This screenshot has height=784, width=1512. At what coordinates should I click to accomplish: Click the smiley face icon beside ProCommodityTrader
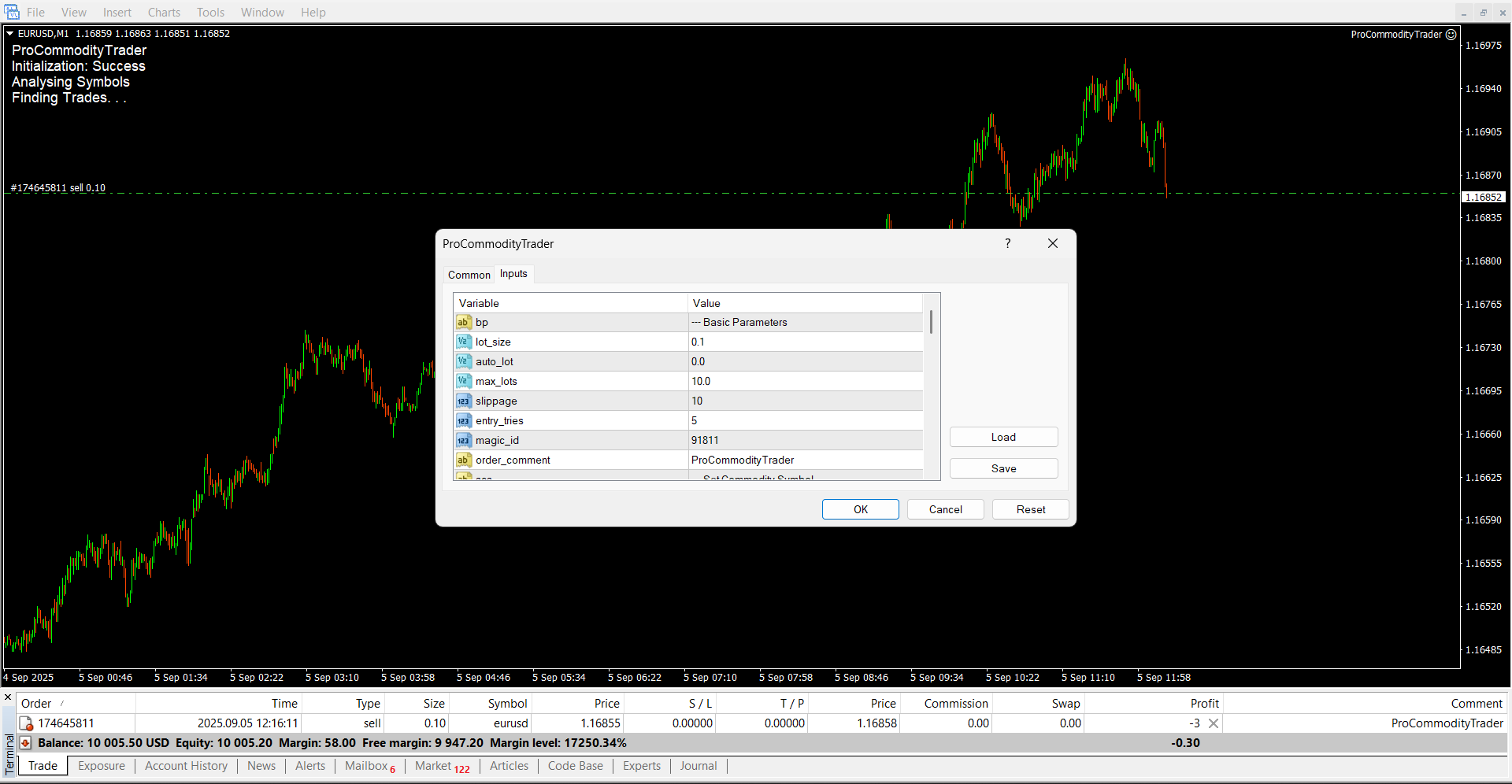point(1451,35)
